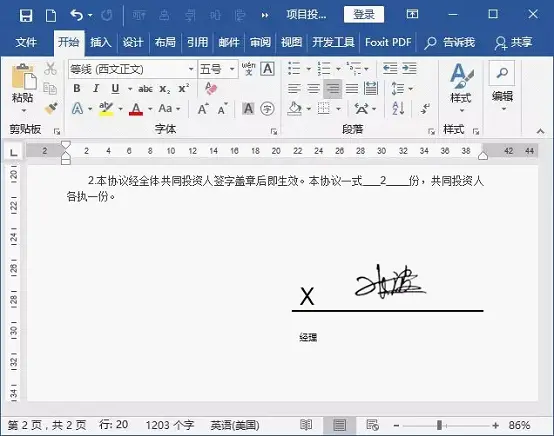This screenshot has height=436, width=554.
Task: Click the red font color swatch
Action: click(x=136, y=109)
